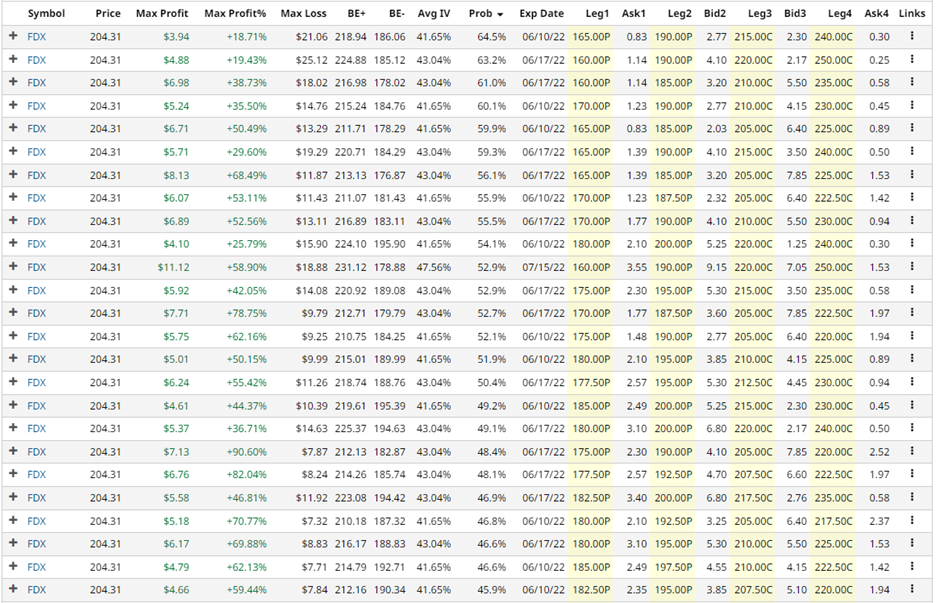Open the links menu on the $6.89 profit row

pyautogui.click(x=912, y=221)
